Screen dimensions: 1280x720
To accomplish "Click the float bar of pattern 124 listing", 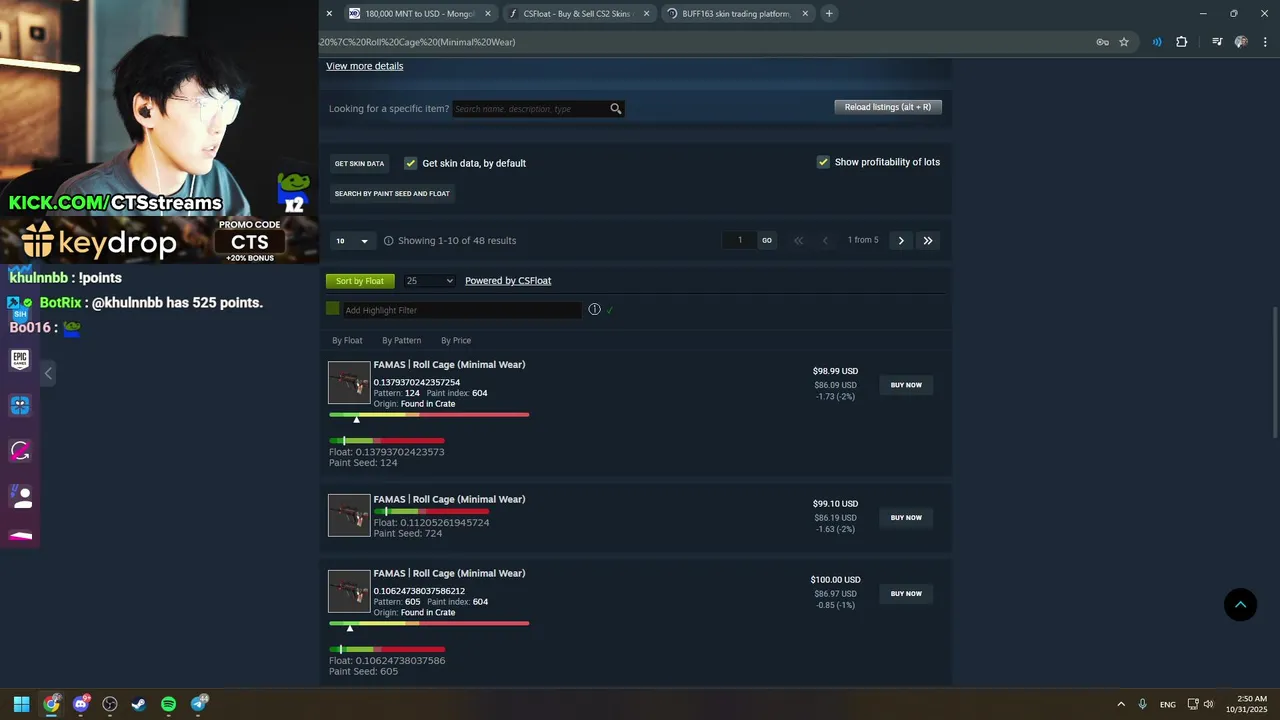I will click(x=429, y=415).
